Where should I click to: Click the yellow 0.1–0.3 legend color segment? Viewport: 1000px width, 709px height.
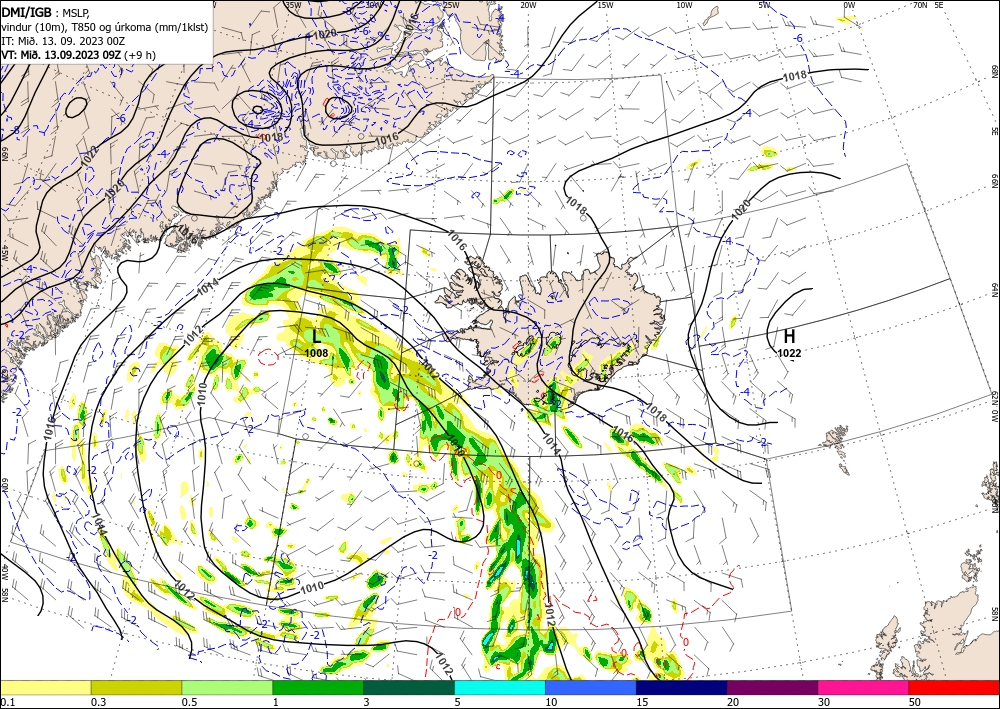pyautogui.click(x=46, y=687)
